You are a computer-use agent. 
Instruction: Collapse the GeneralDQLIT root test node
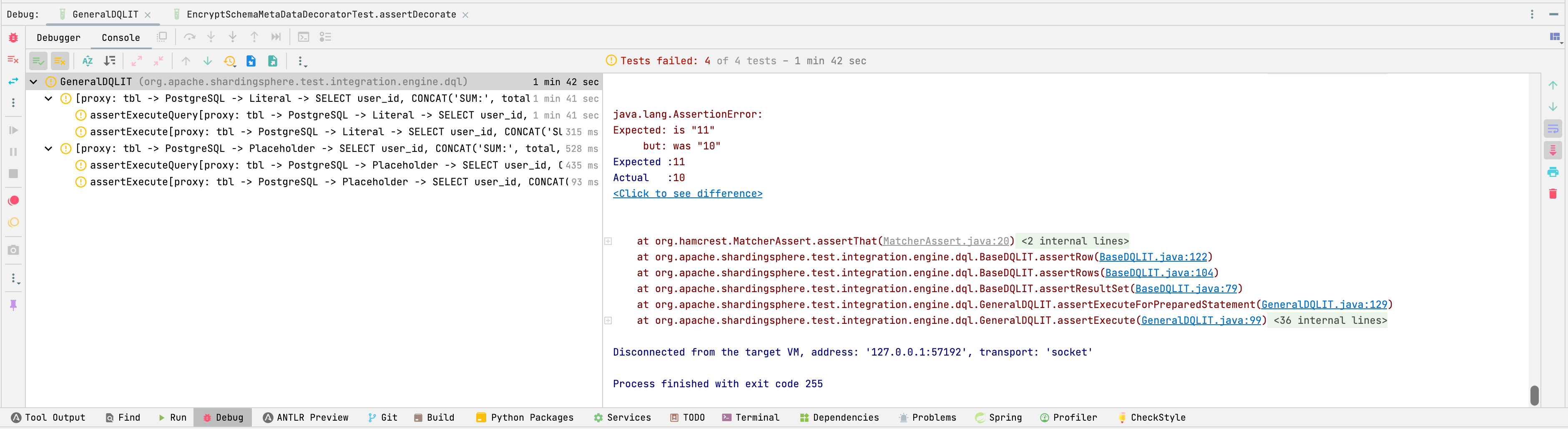point(33,82)
